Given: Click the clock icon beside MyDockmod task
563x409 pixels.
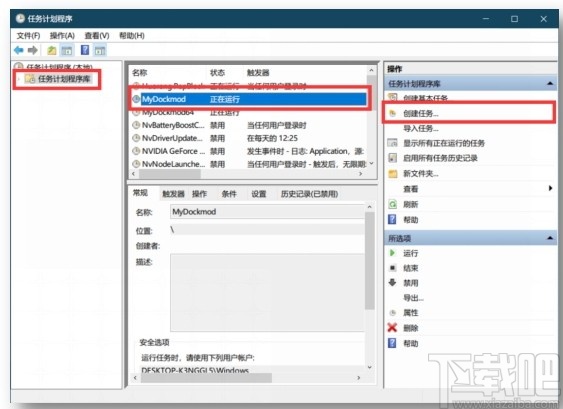Looking at the screenshot, I should coord(136,99).
